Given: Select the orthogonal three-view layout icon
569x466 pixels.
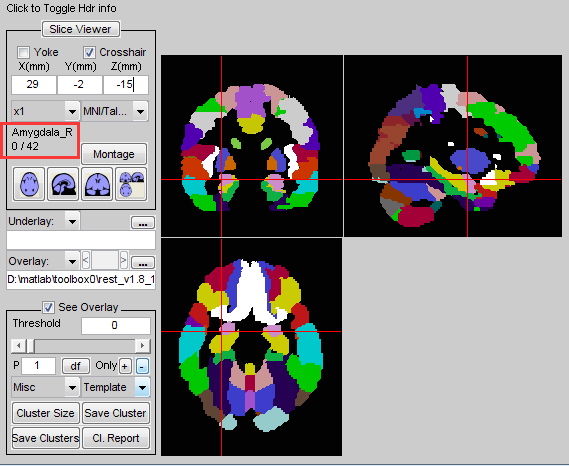Looking at the screenshot, I should pos(131,184).
